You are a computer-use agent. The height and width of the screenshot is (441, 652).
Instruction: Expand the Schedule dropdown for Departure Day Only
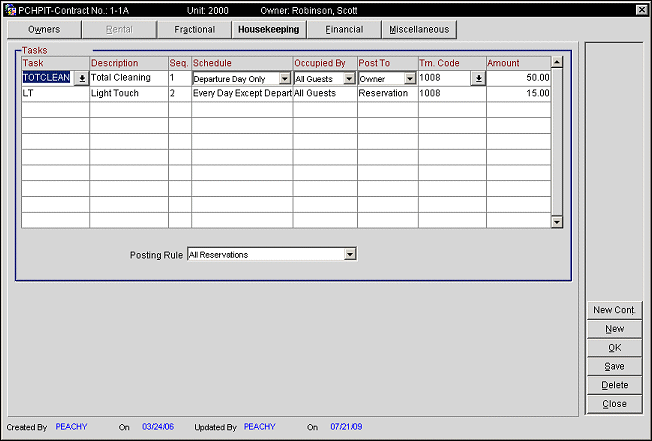tap(284, 78)
